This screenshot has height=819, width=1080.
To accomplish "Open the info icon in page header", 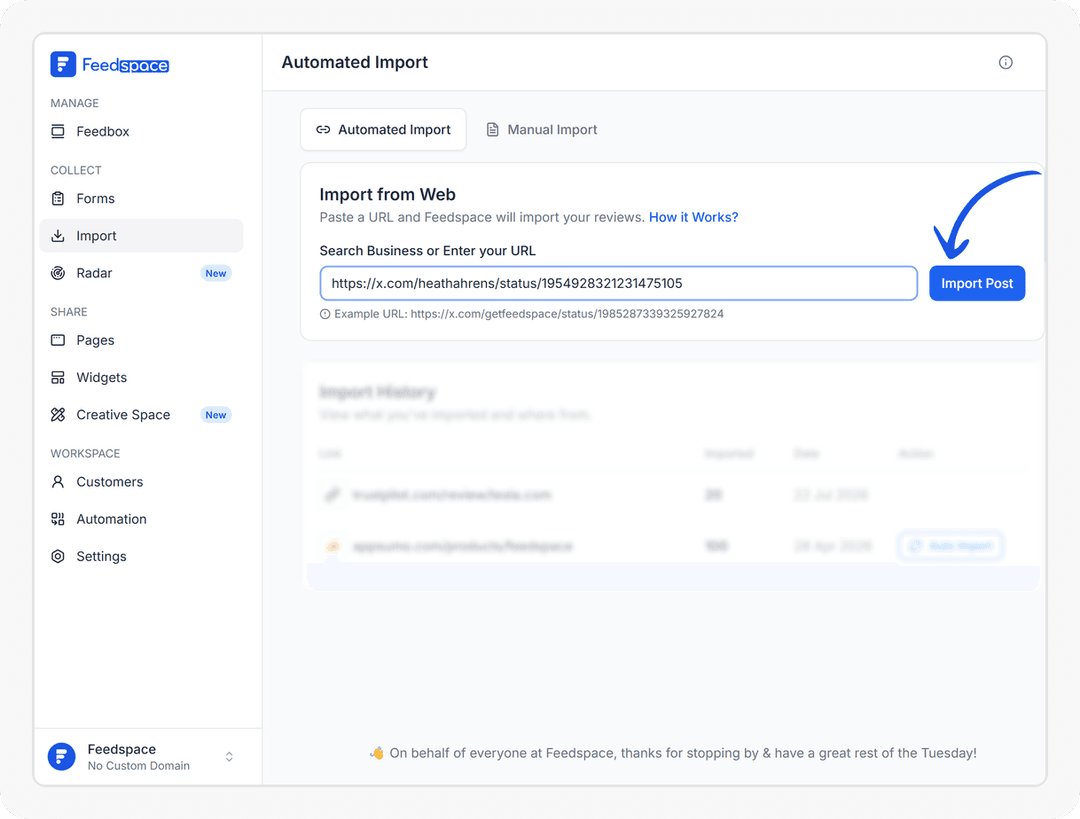I will (1006, 63).
